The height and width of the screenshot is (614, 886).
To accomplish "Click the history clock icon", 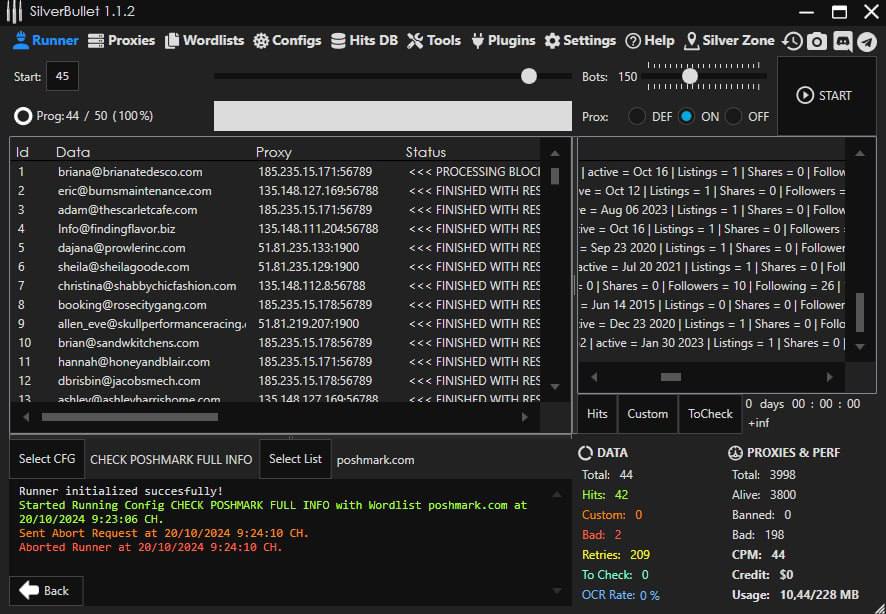I will [792, 41].
